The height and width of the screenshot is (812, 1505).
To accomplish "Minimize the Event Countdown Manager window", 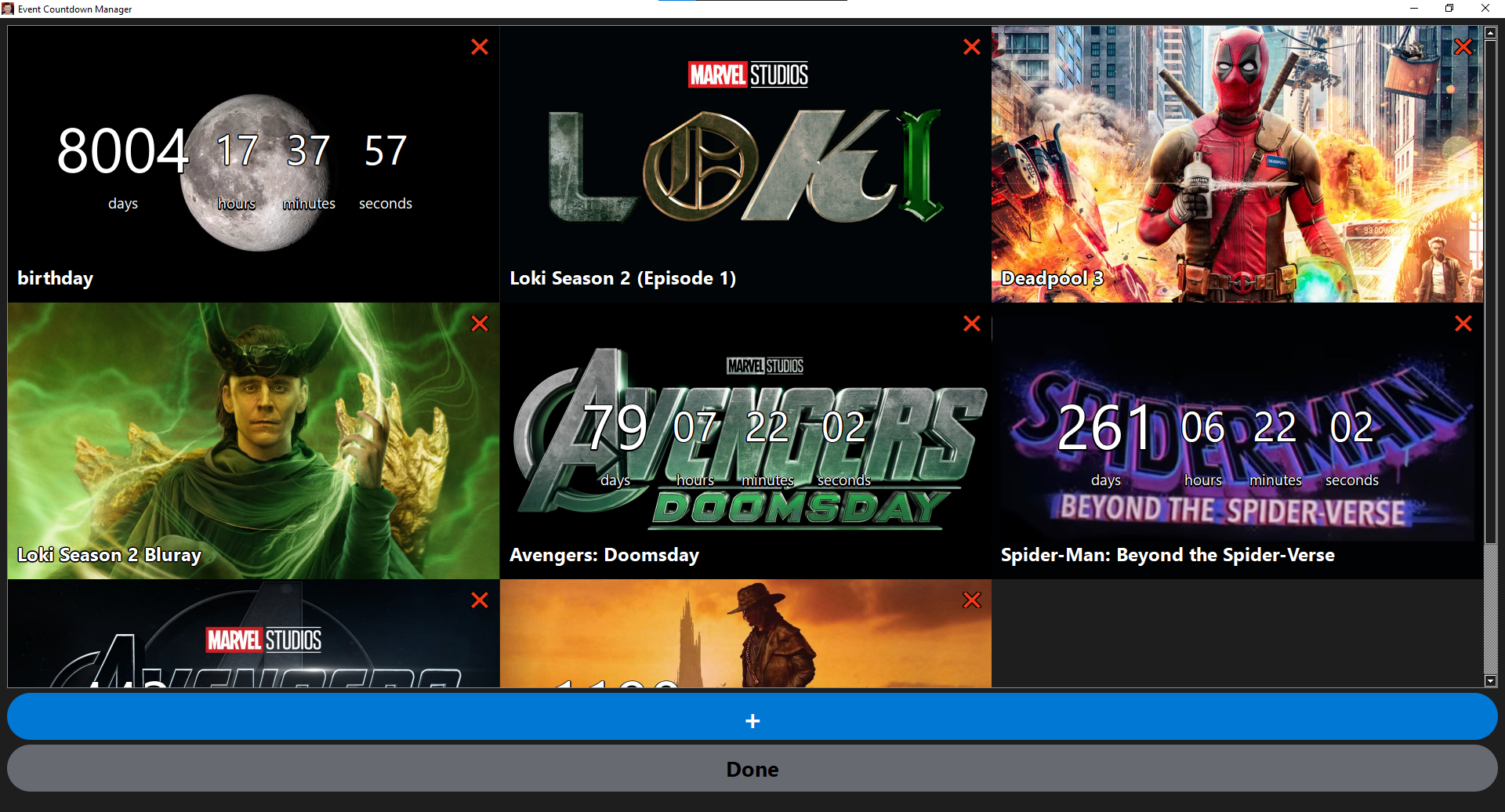I will click(1414, 9).
